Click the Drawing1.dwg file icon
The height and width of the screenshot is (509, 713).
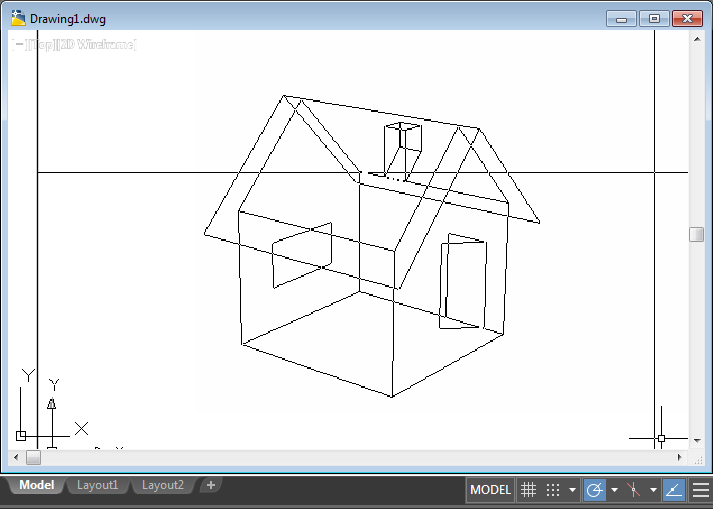(18, 18)
